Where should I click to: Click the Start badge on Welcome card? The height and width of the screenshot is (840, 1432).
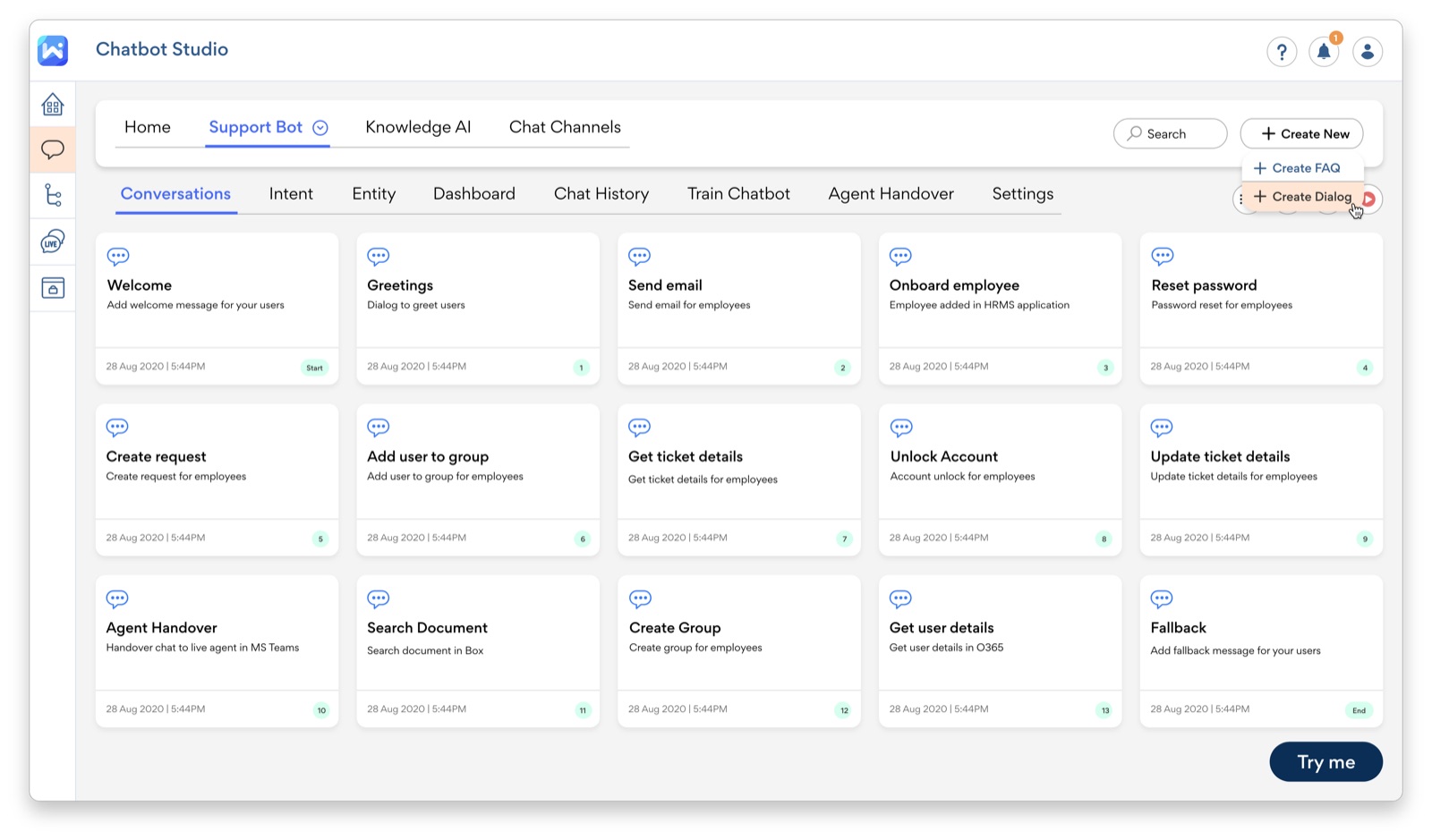pos(314,368)
